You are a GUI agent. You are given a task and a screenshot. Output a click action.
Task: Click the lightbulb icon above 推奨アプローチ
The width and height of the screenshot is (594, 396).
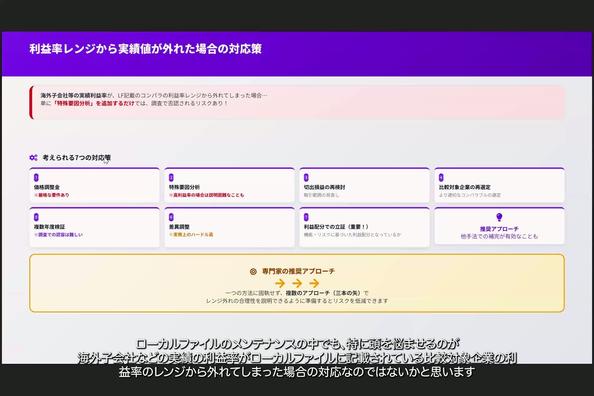(499, 217)
